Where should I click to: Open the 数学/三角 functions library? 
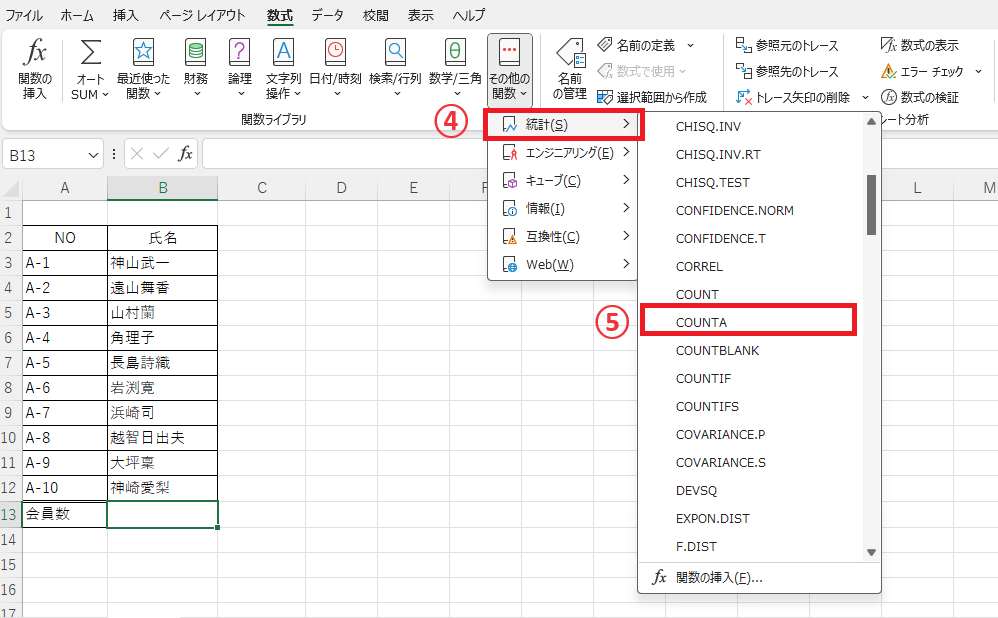455,68
